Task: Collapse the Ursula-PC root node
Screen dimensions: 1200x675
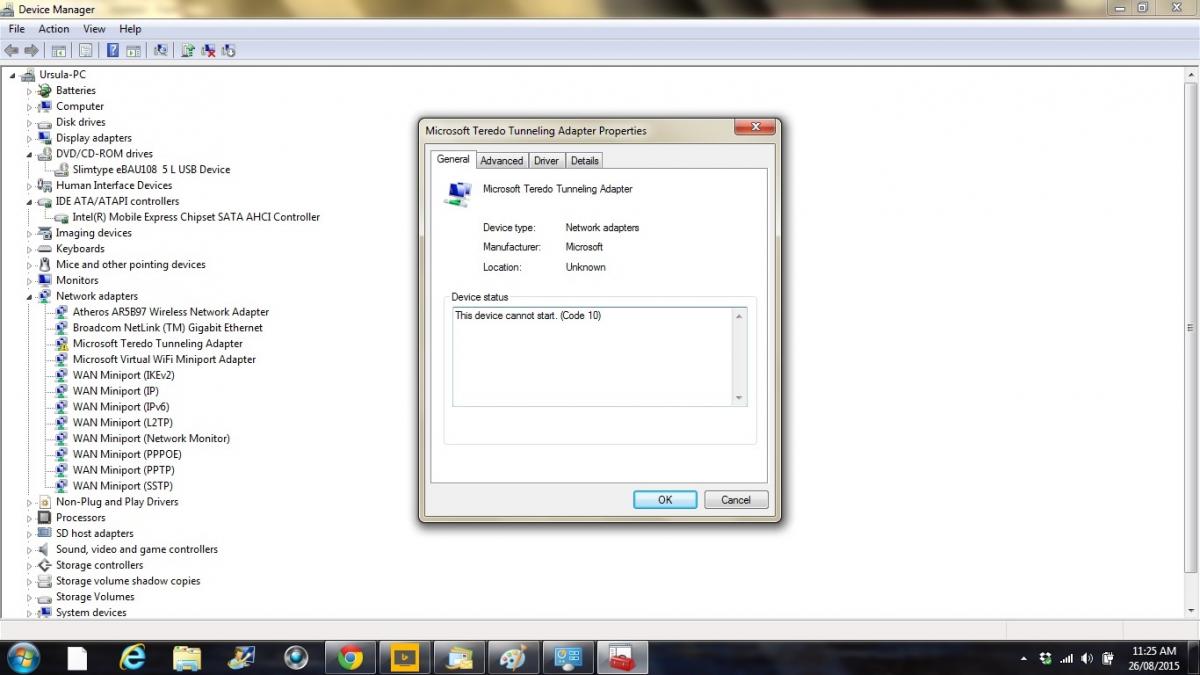Action: point(13,75)
